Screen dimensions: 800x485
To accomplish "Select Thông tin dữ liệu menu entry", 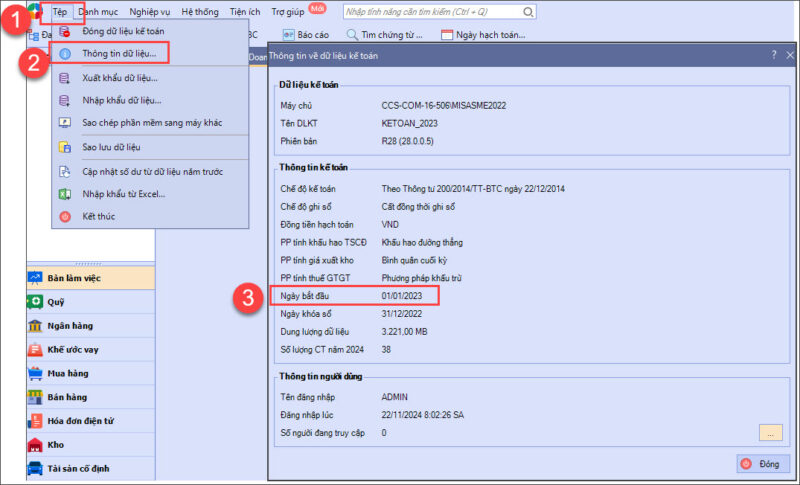I will click(x=118, y=52).
